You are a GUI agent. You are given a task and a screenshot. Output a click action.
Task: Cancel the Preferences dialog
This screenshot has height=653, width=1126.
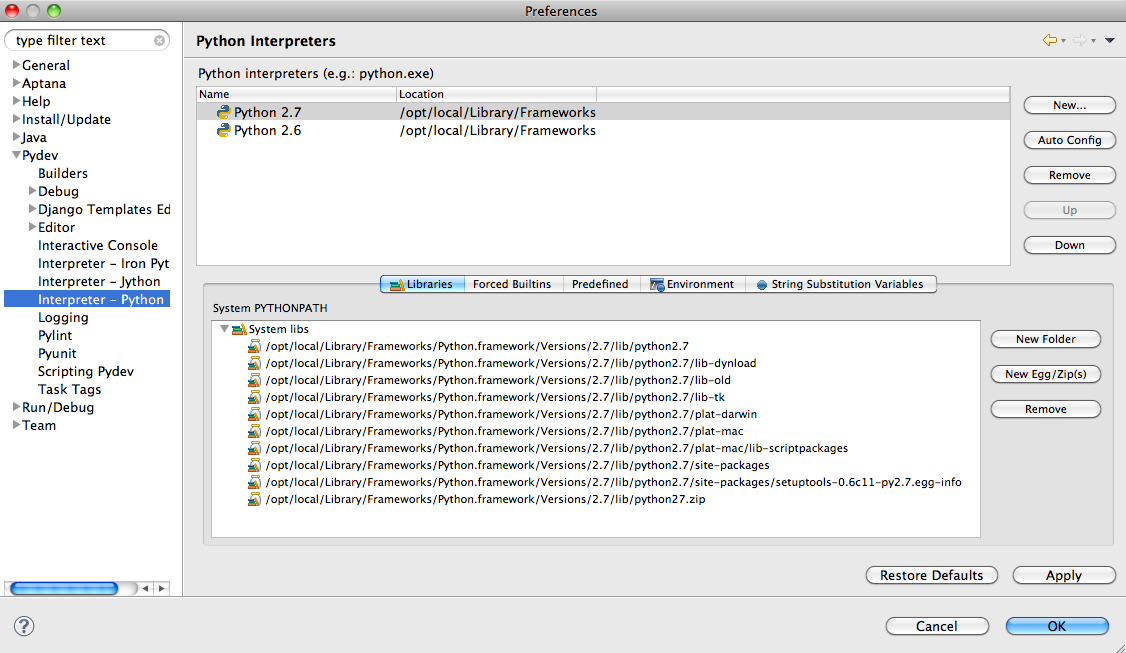point(936,626)
